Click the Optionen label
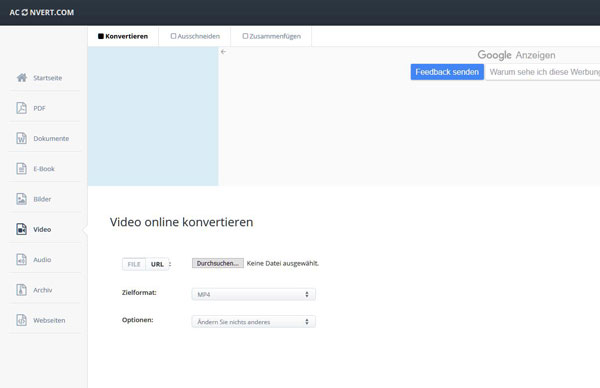The width and height of the screenshot is (600, 388). click(x=137, y=320)
